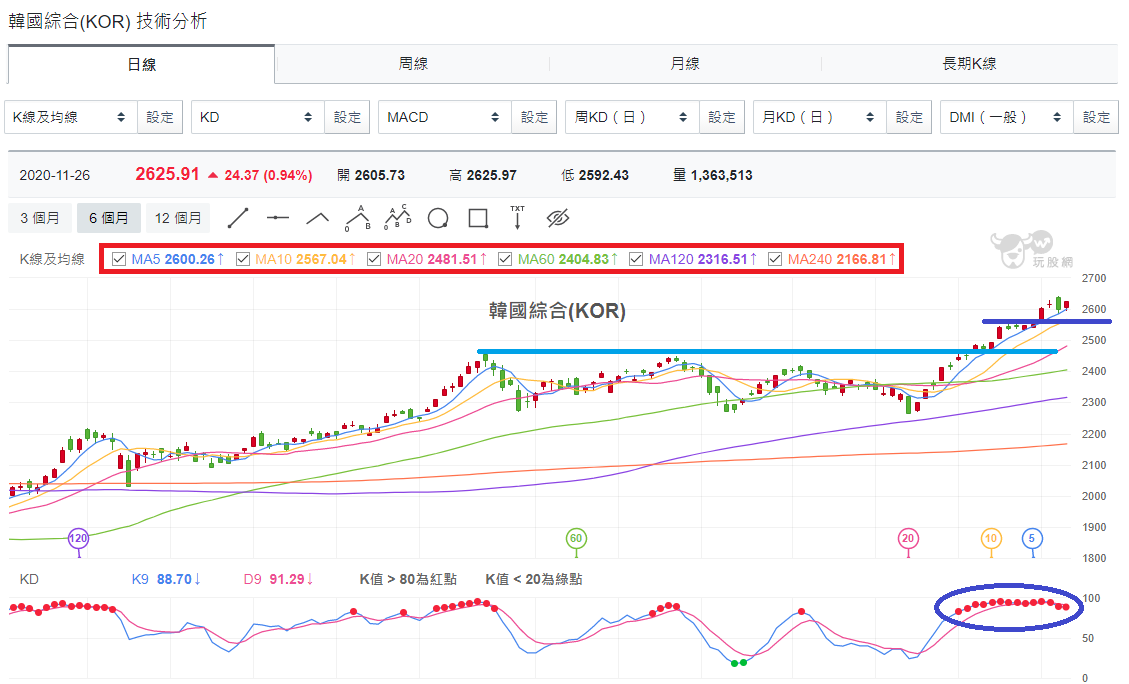Click 設定 next to K線及均線

pyautogui.click(x=160, y=117)
